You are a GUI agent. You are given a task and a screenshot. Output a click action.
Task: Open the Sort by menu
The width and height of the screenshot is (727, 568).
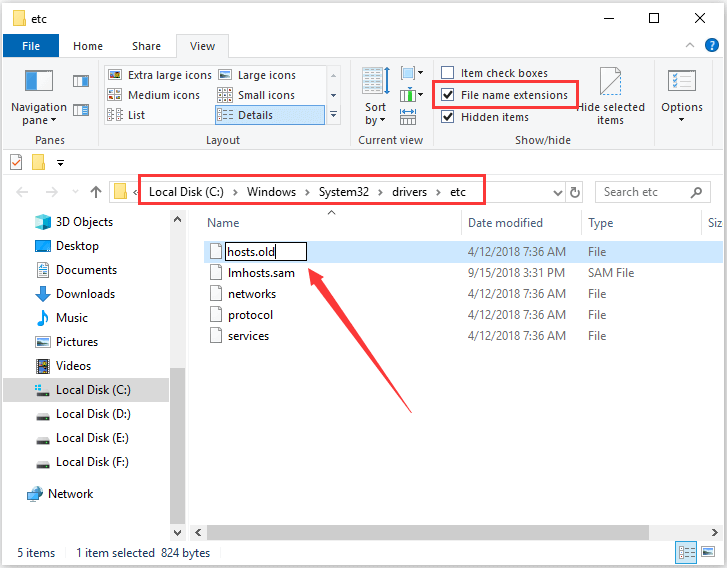376,96
